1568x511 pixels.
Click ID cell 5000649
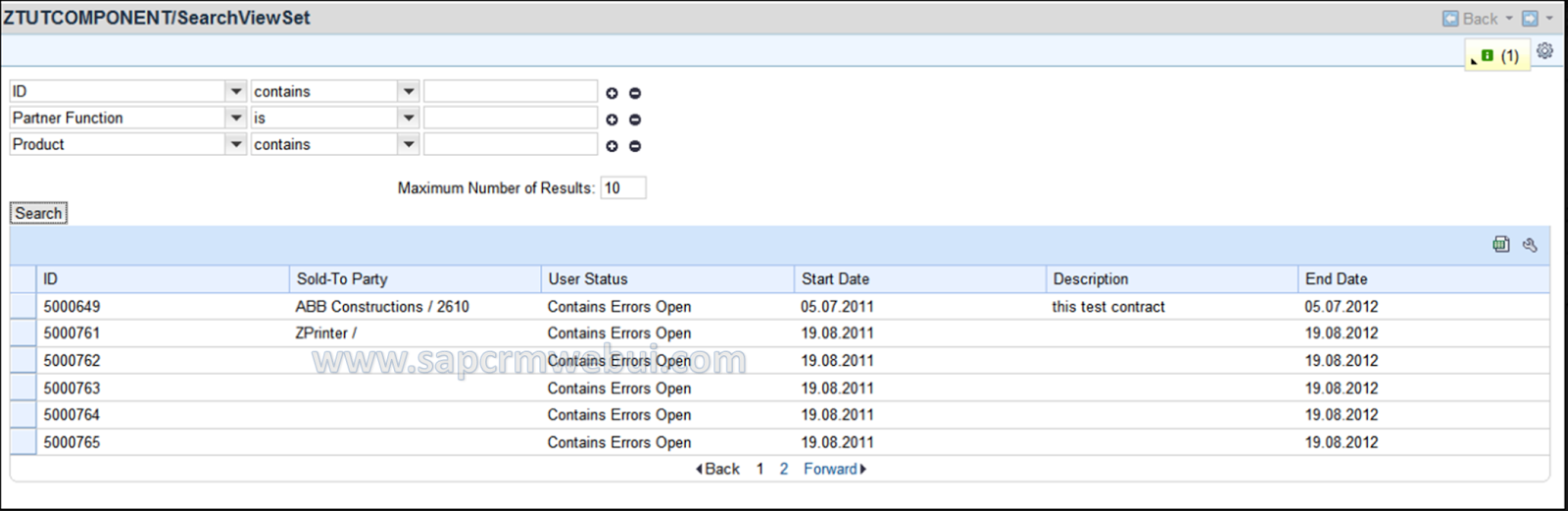point(72,307)
